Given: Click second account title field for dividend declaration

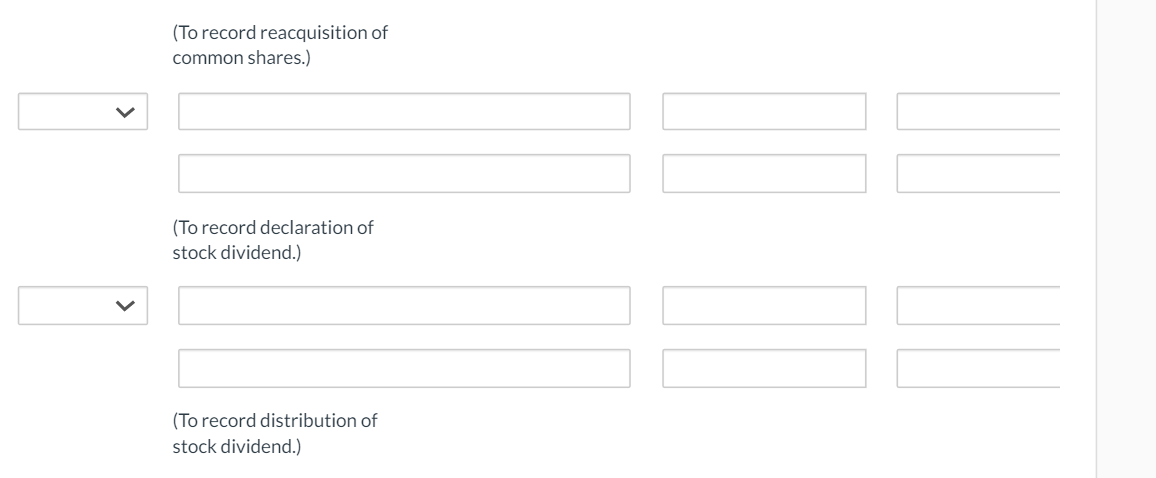Looking at the screenshot, I should (x=404, y=173).
